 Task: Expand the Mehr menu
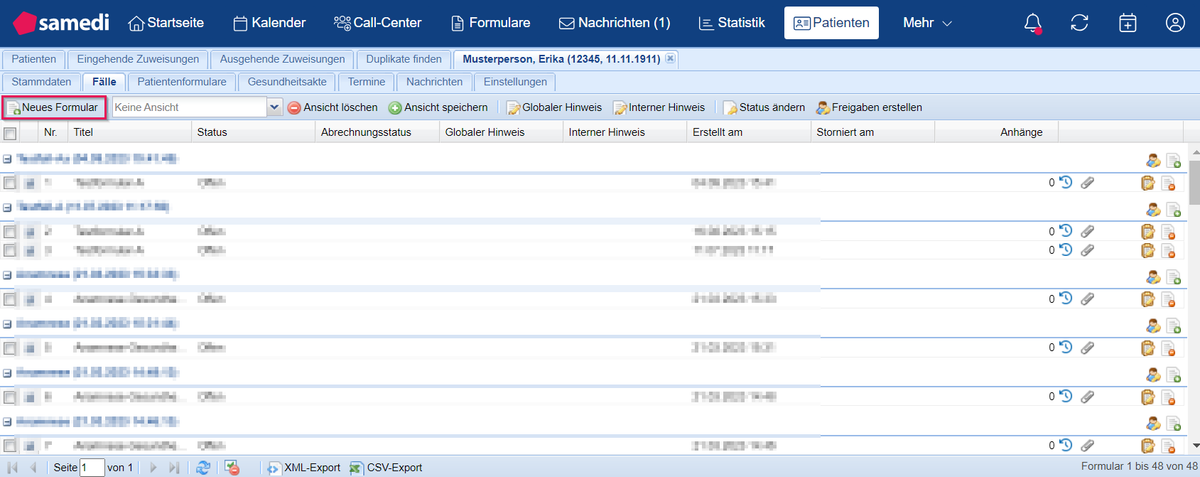[x=927, y=22]
